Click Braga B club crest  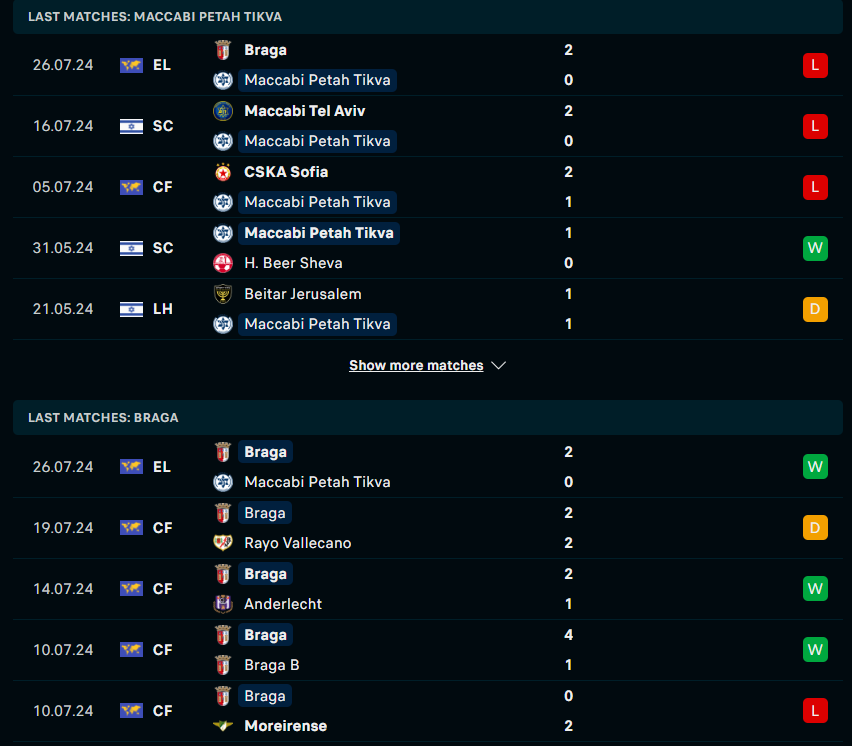tap(223, 665)
